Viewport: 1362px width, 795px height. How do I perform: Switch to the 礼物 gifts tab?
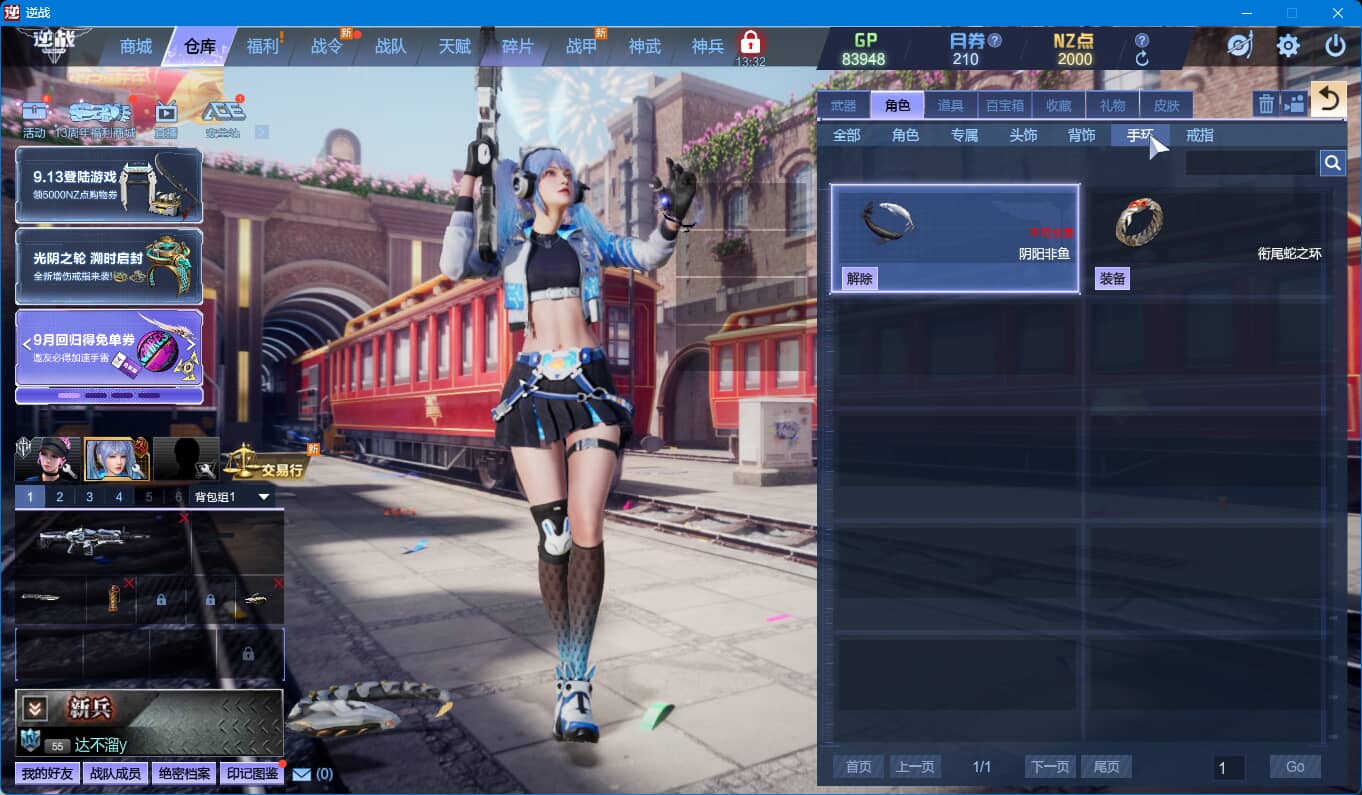[x=1113, y=105]
